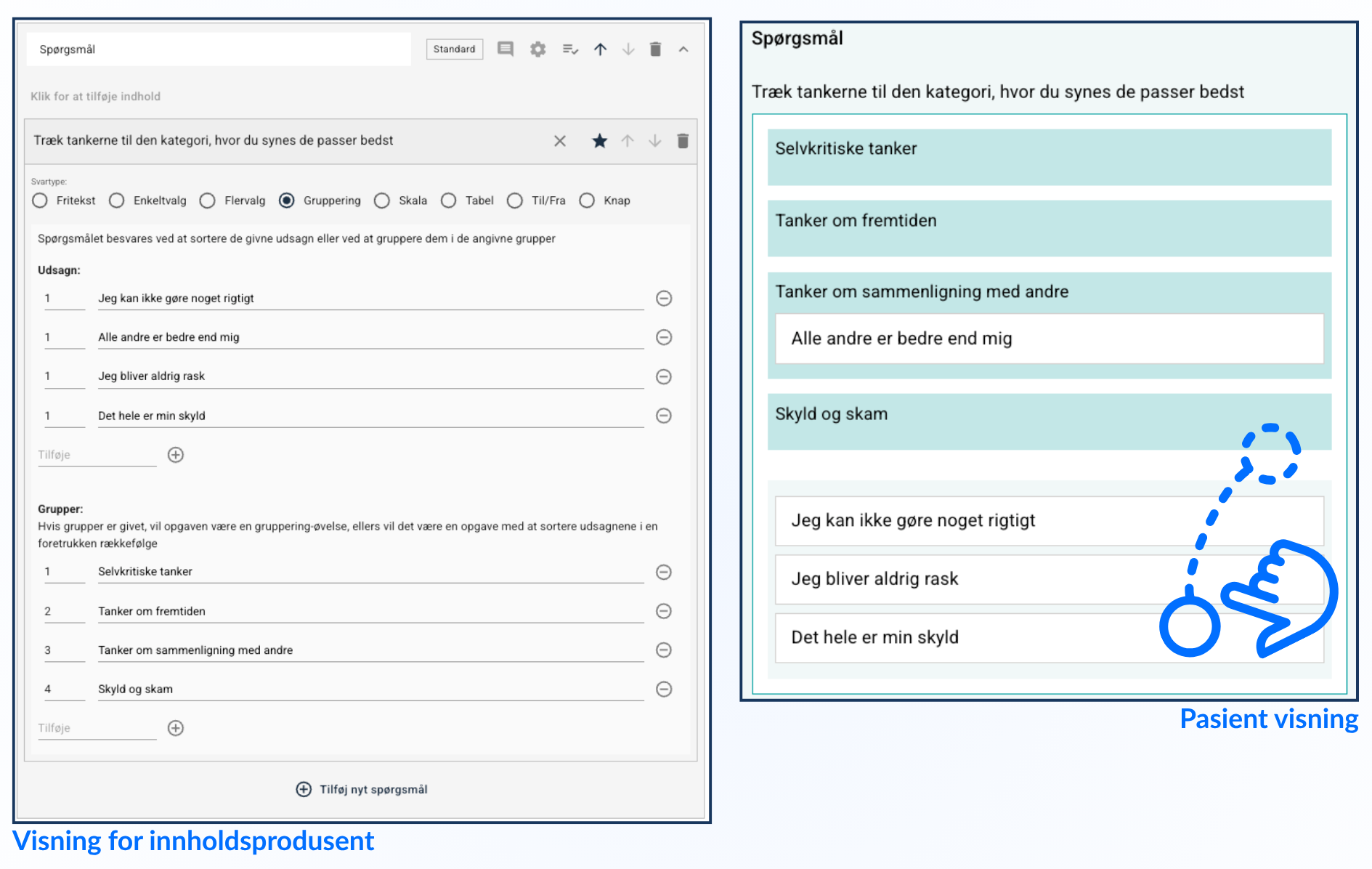Viewport: 1372px width, 869px height.
Task: Click the Standard button in the header
Action: [455, 49]
